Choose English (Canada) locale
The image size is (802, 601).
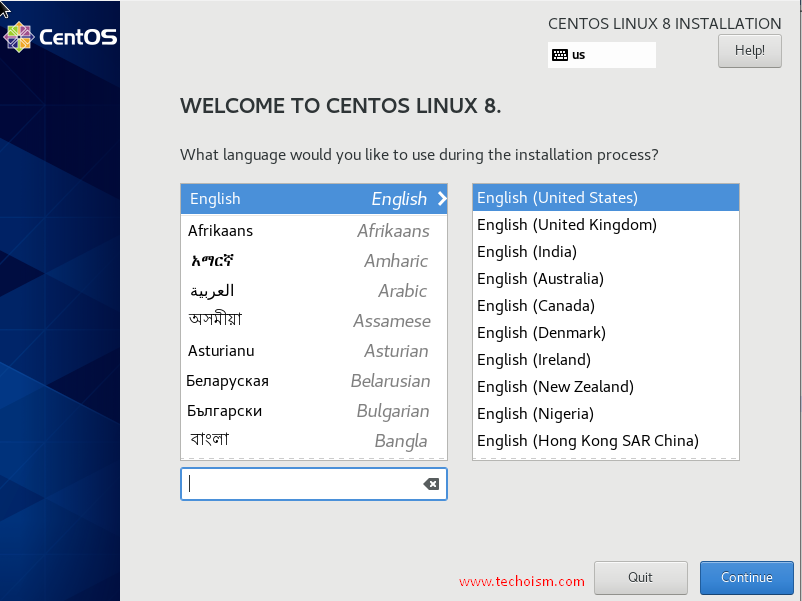tap(606, 306)
